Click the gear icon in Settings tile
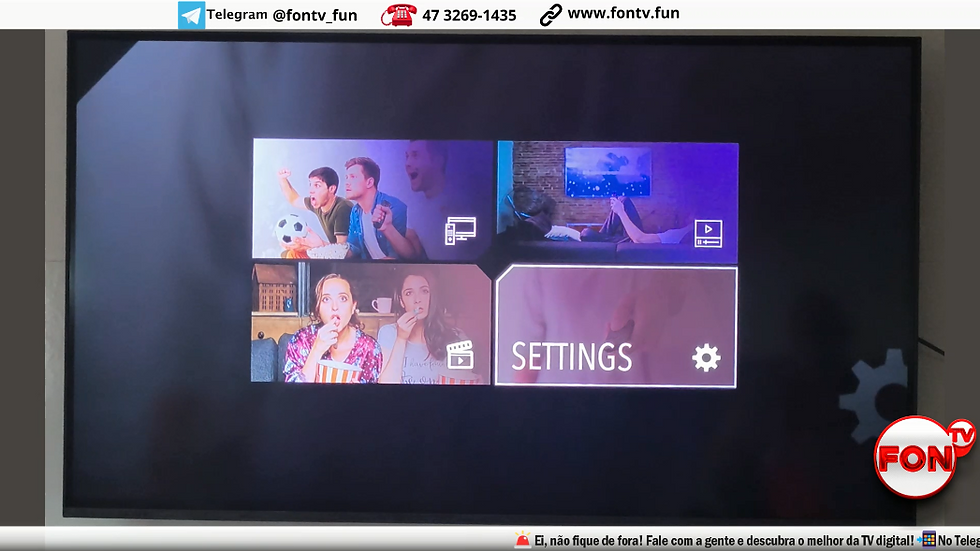The height and width of the screenshot is (551, 980). click(x=706, y=358)
